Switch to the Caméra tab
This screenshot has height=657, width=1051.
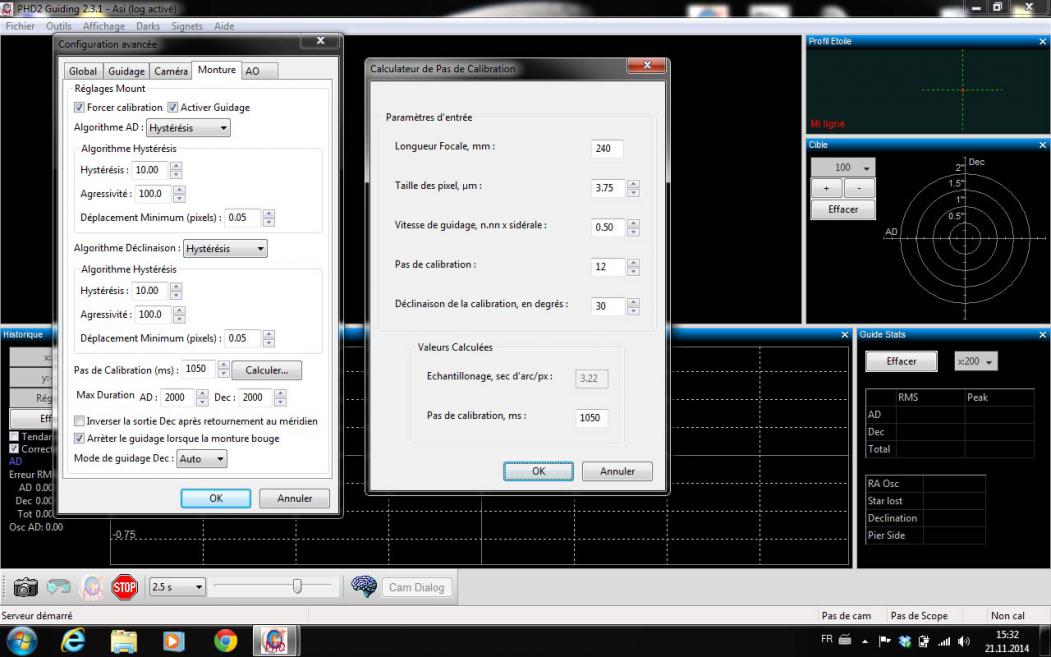point(171,71)
